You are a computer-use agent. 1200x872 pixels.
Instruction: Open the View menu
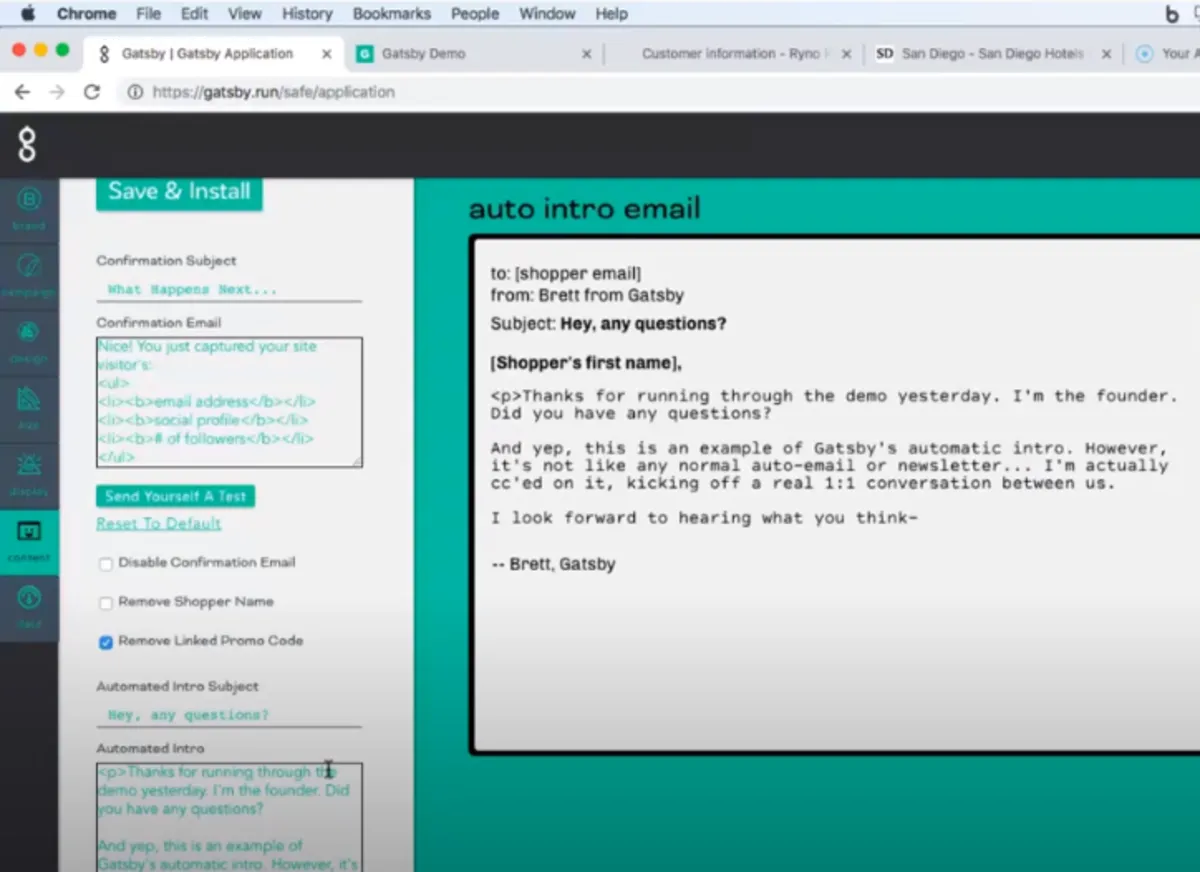point(244,14)
